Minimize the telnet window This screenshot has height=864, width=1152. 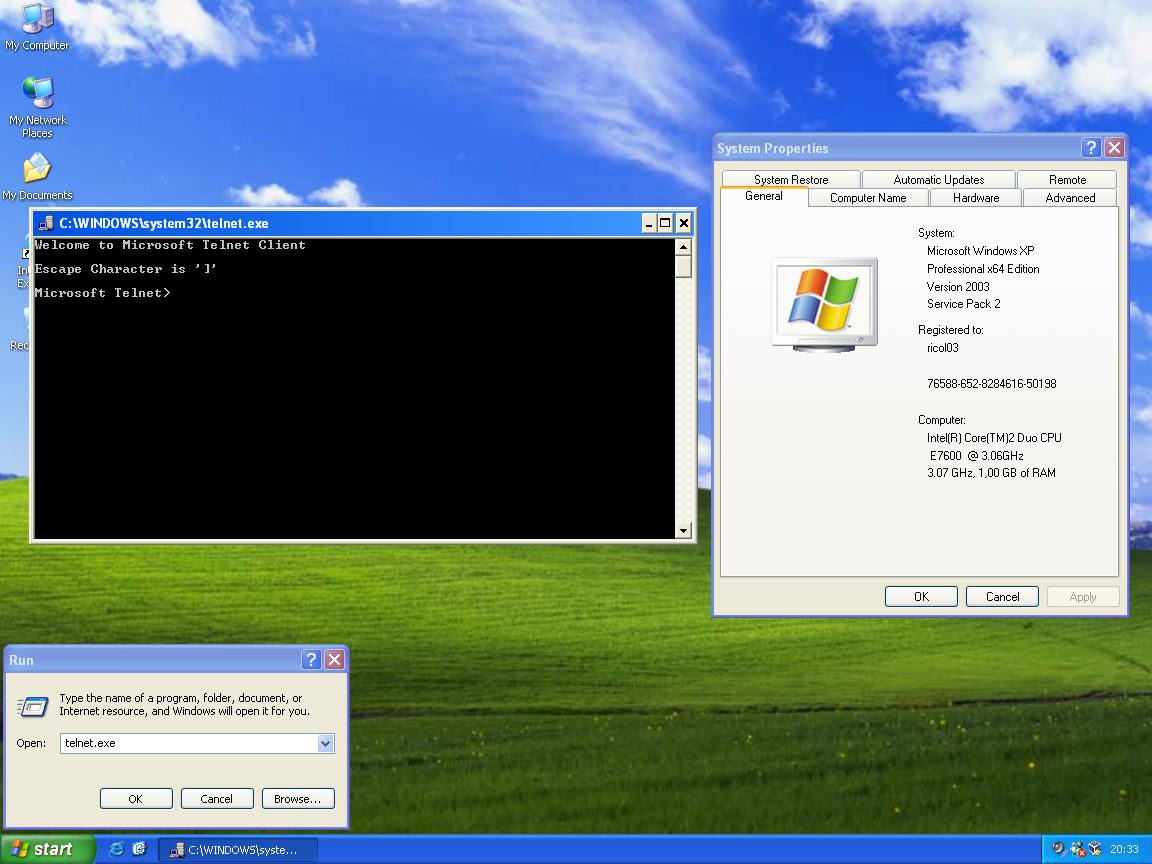[x=649, y=223]
